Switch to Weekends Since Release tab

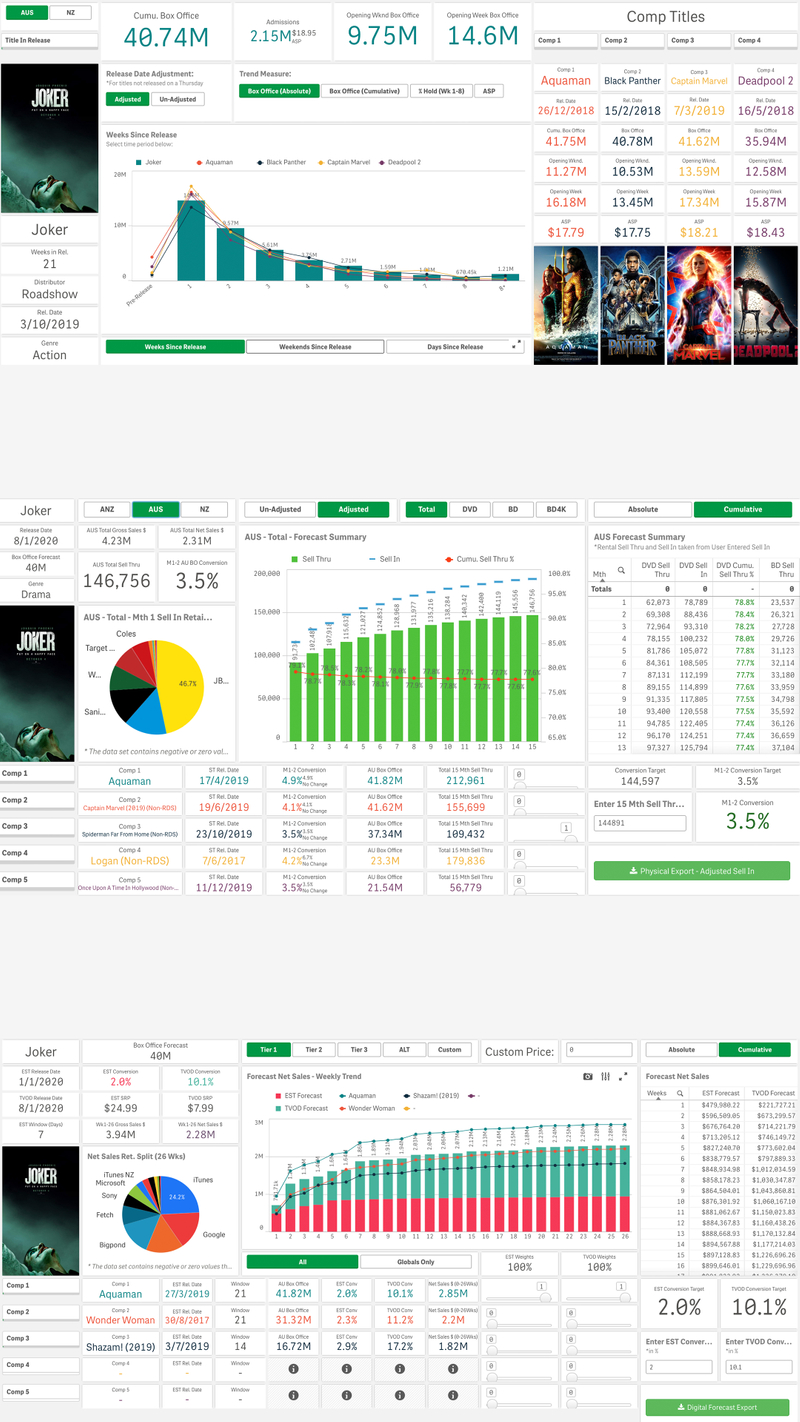[313, 347]
